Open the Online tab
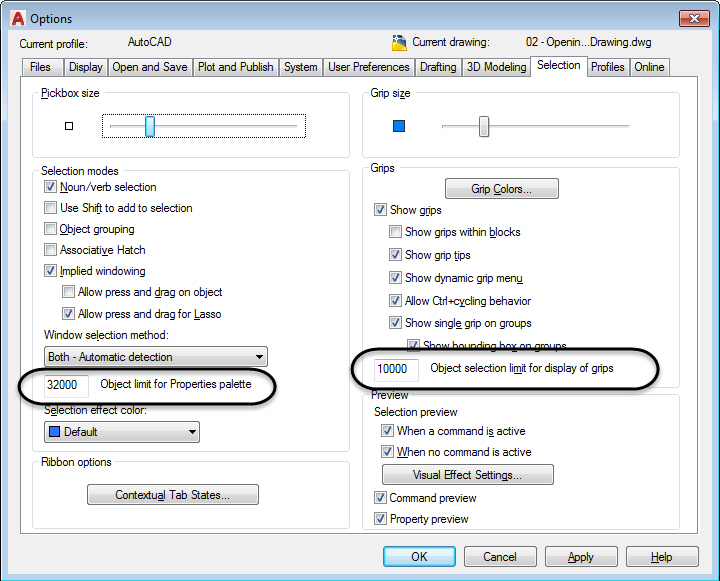 (649, 67)
